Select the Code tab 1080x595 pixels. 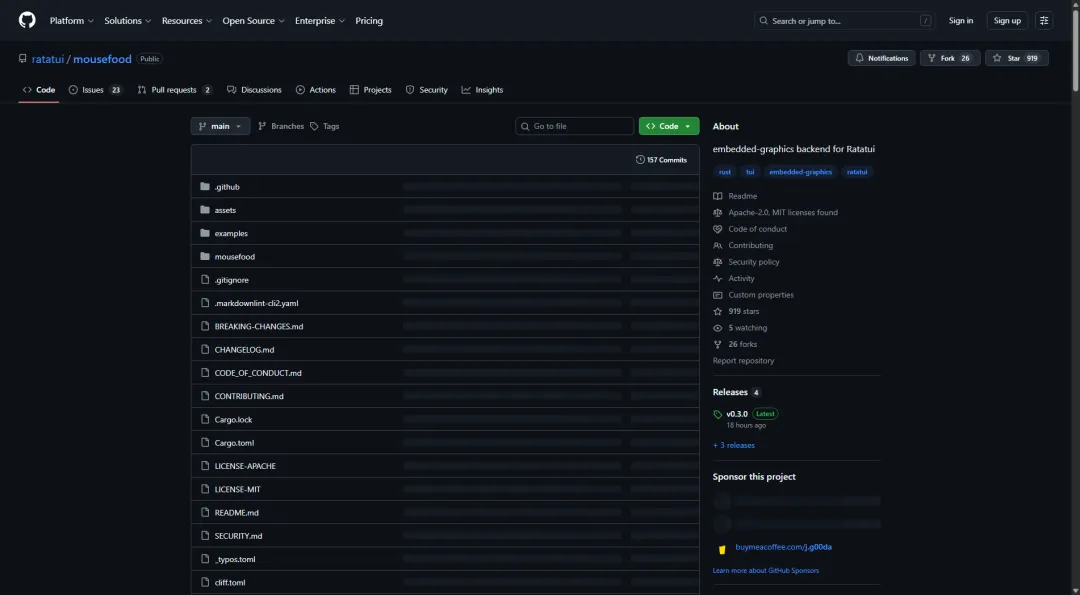click(39, 90)
